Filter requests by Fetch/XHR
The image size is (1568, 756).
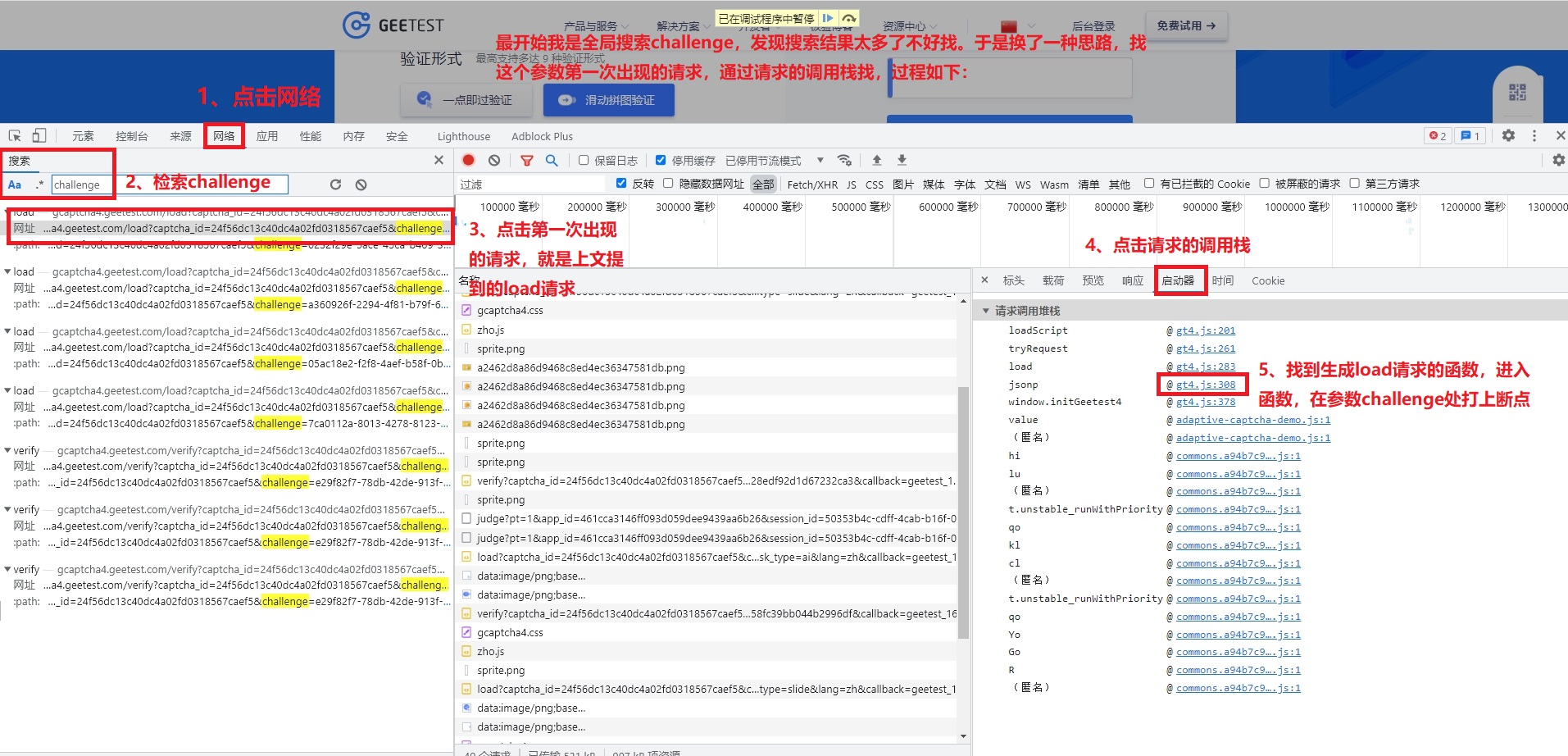point(812,184)
